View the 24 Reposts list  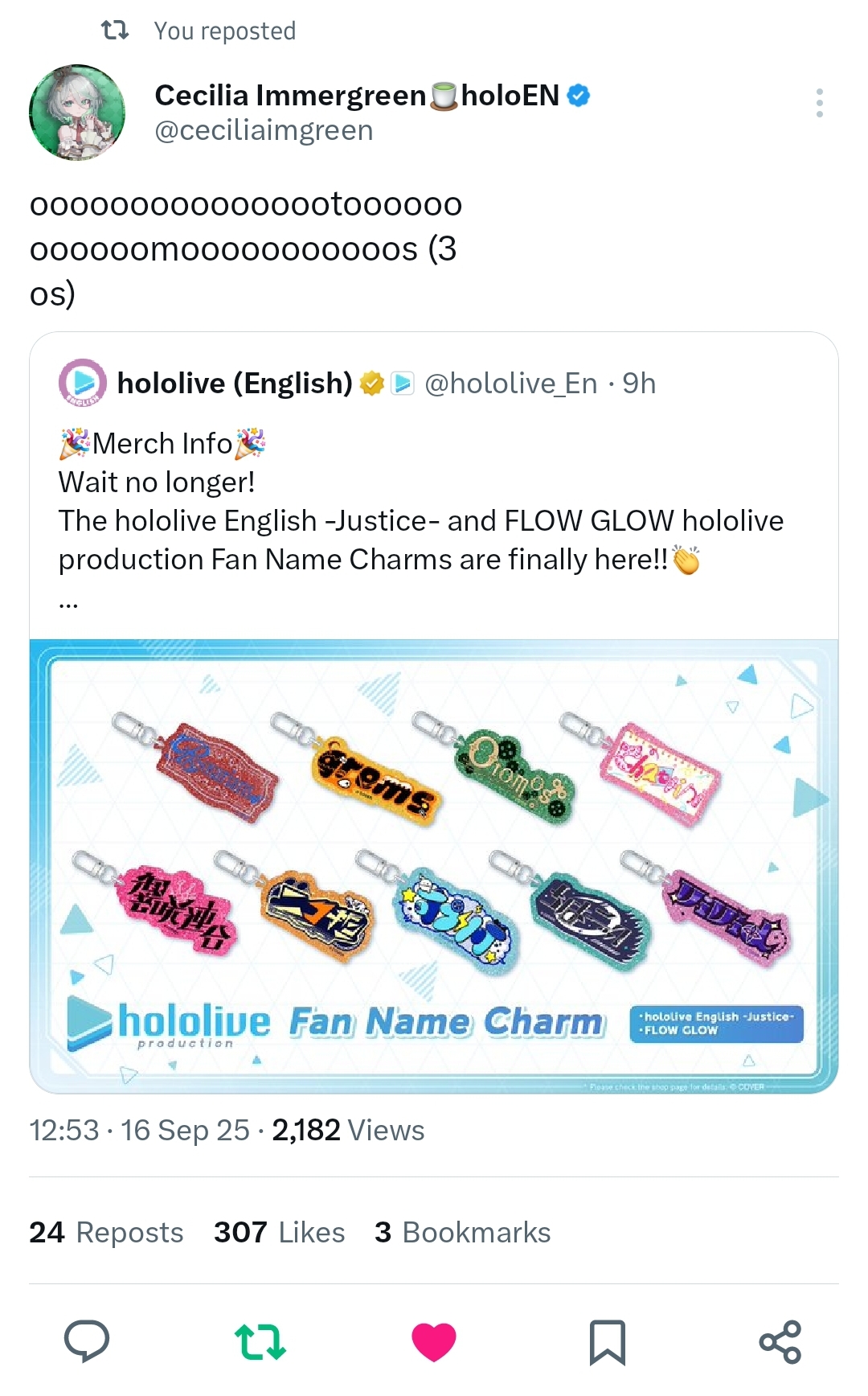coord(106,1232)
